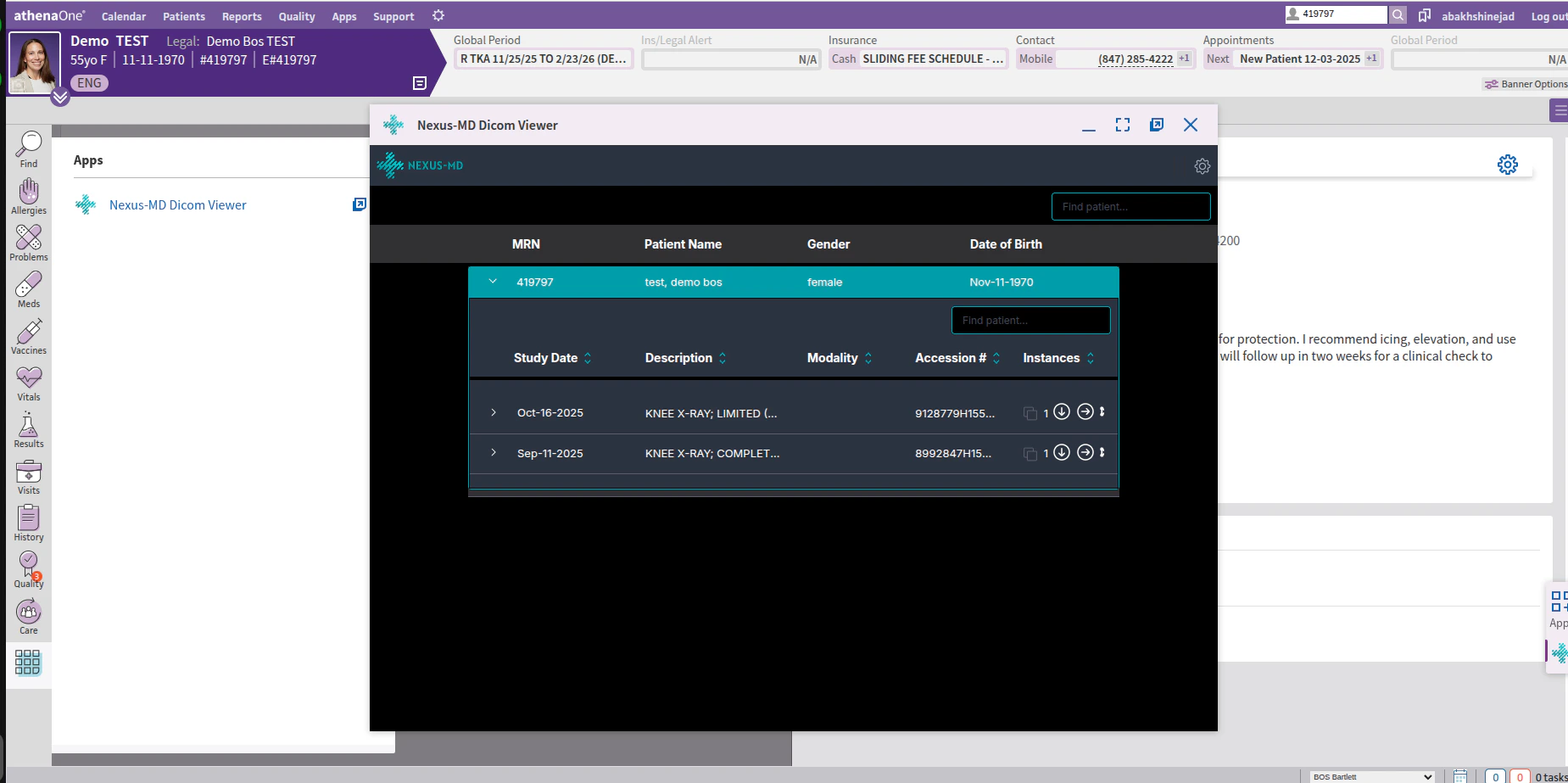Image resolution: width=1568 pixels, height=783 pixels.
Task: Expand the Sep-11-2025 study row
Action: tap(494, 453)
